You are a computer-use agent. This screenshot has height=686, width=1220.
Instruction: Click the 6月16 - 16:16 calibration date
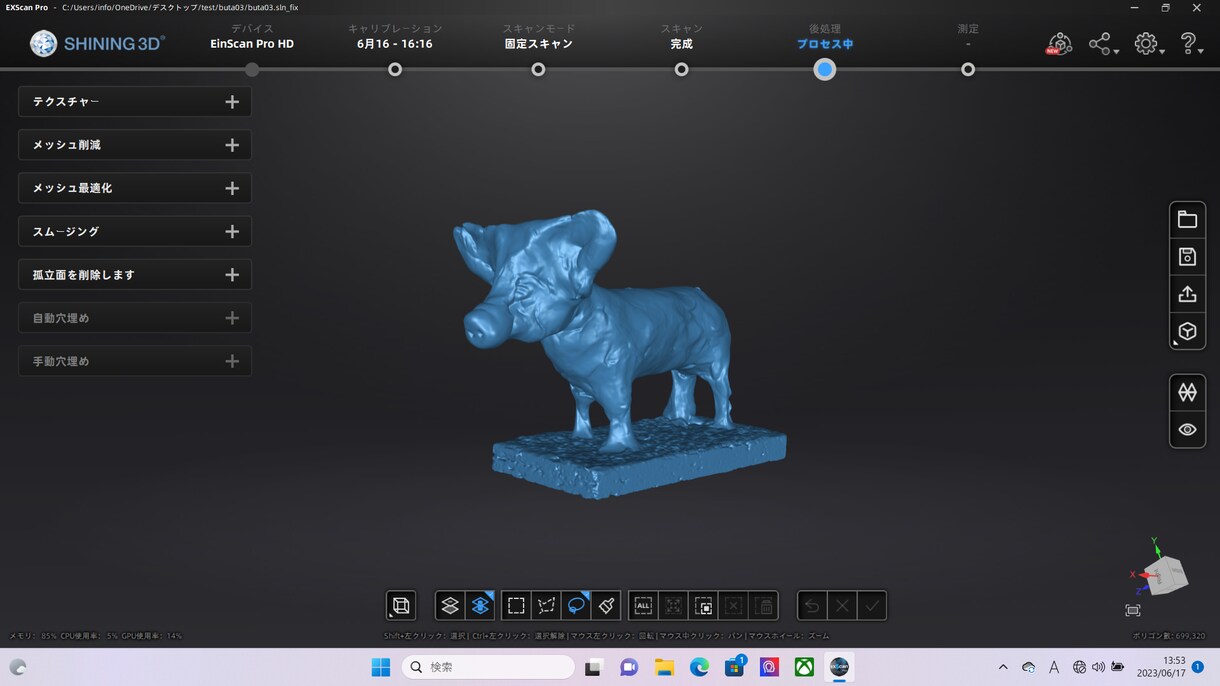(x=395, y=44)
